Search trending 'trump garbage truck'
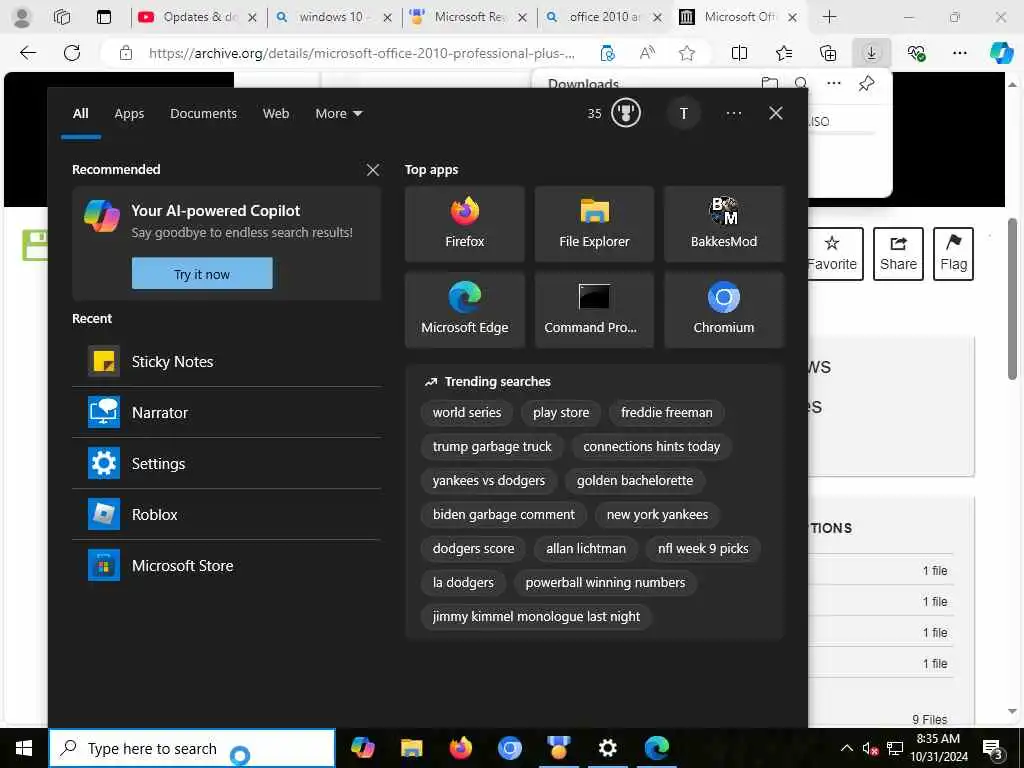The width and height of the screenshot is (1024, 768). [x=492, y=447]
